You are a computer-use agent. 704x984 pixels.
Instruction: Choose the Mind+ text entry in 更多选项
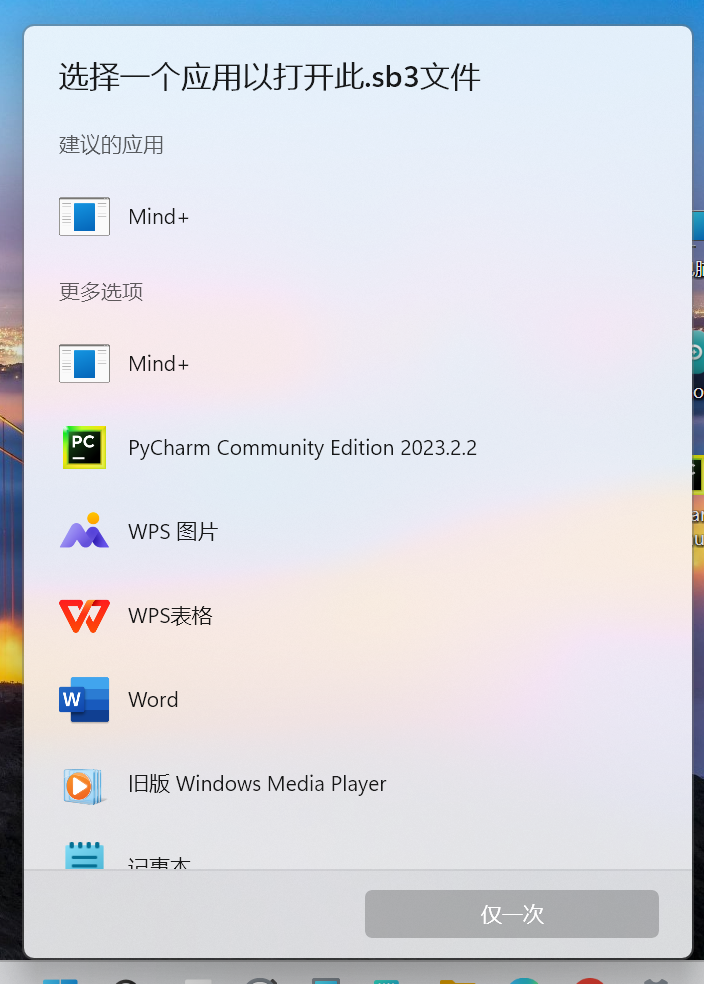(x=158, y=364)
